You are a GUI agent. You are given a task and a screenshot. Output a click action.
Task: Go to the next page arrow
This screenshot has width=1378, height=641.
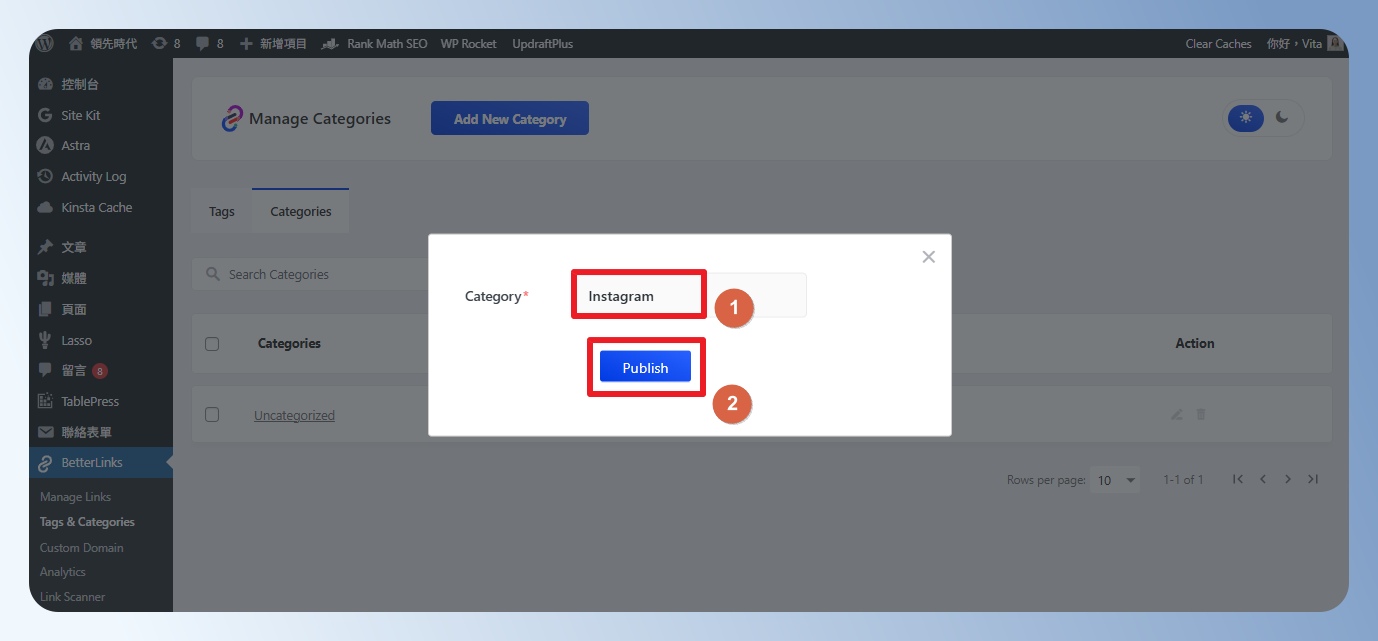1288,480
